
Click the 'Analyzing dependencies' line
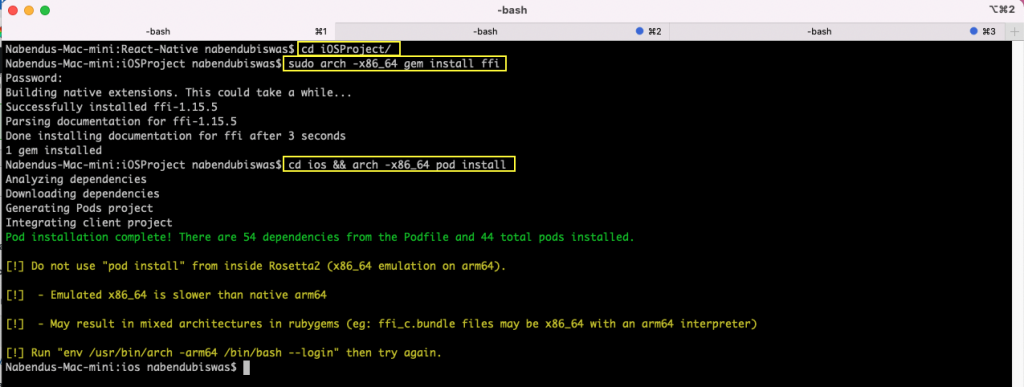[76, 179]
